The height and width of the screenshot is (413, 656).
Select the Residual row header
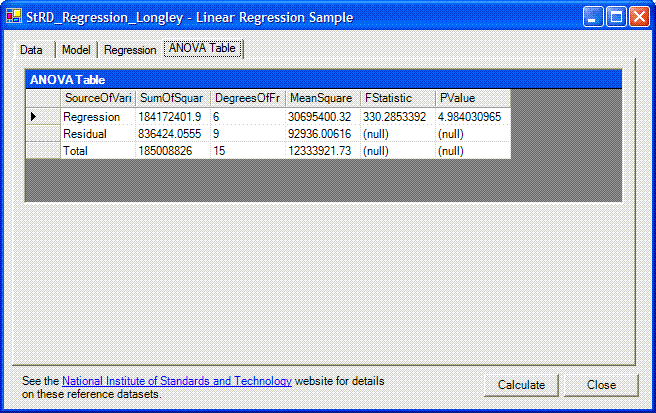[43, 133]
